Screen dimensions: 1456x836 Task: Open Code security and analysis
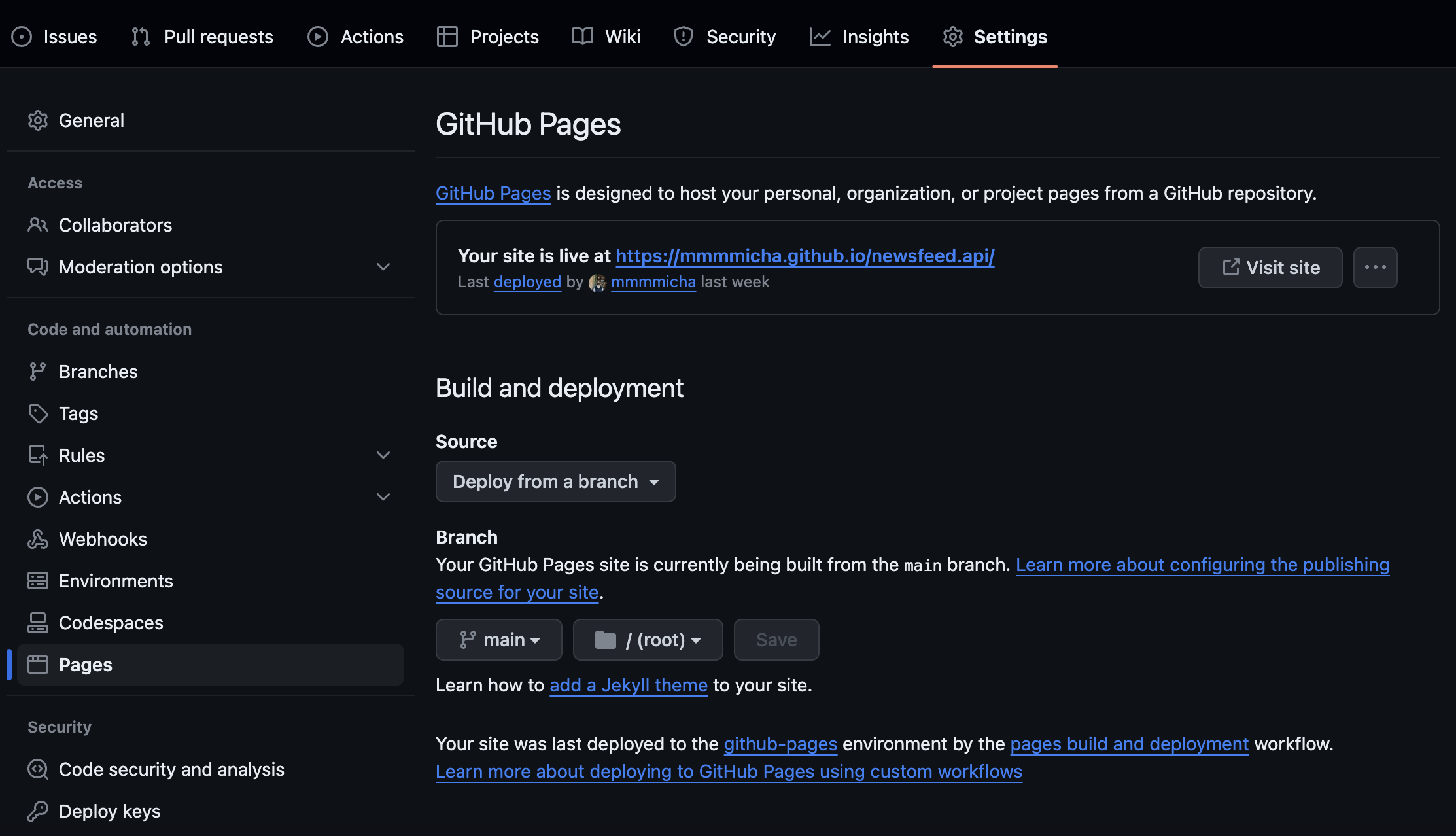pos(211,769)
